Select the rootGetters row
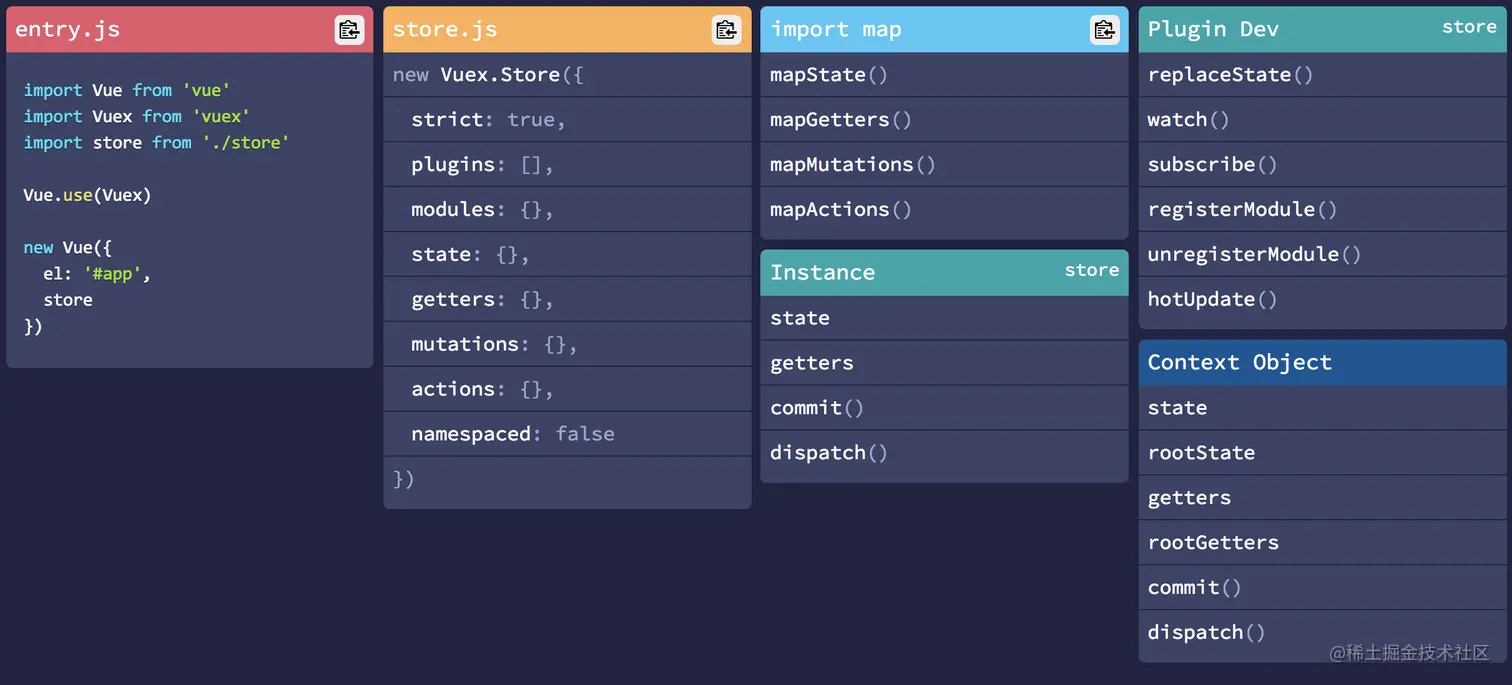The height and width of the screenshot is (685, 1512). (x=1322, y=543)
